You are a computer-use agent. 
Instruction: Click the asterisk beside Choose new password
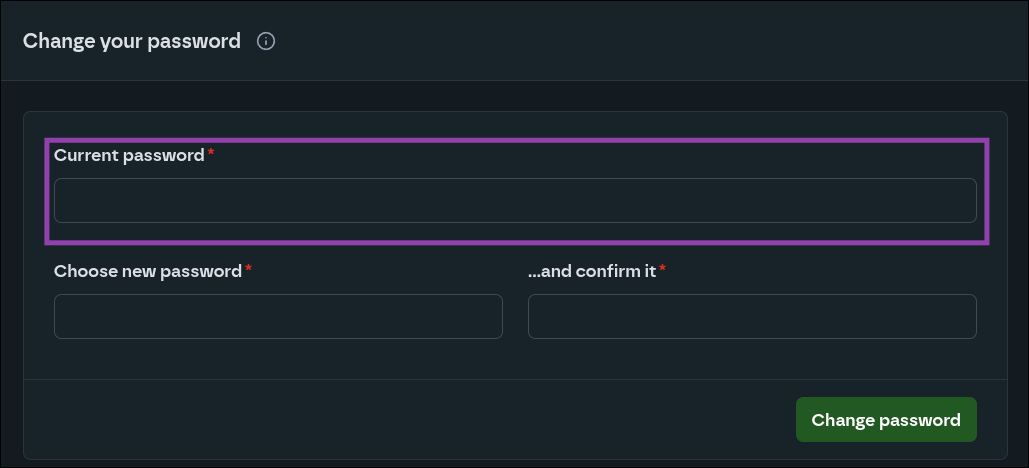(x=249, y=270)
